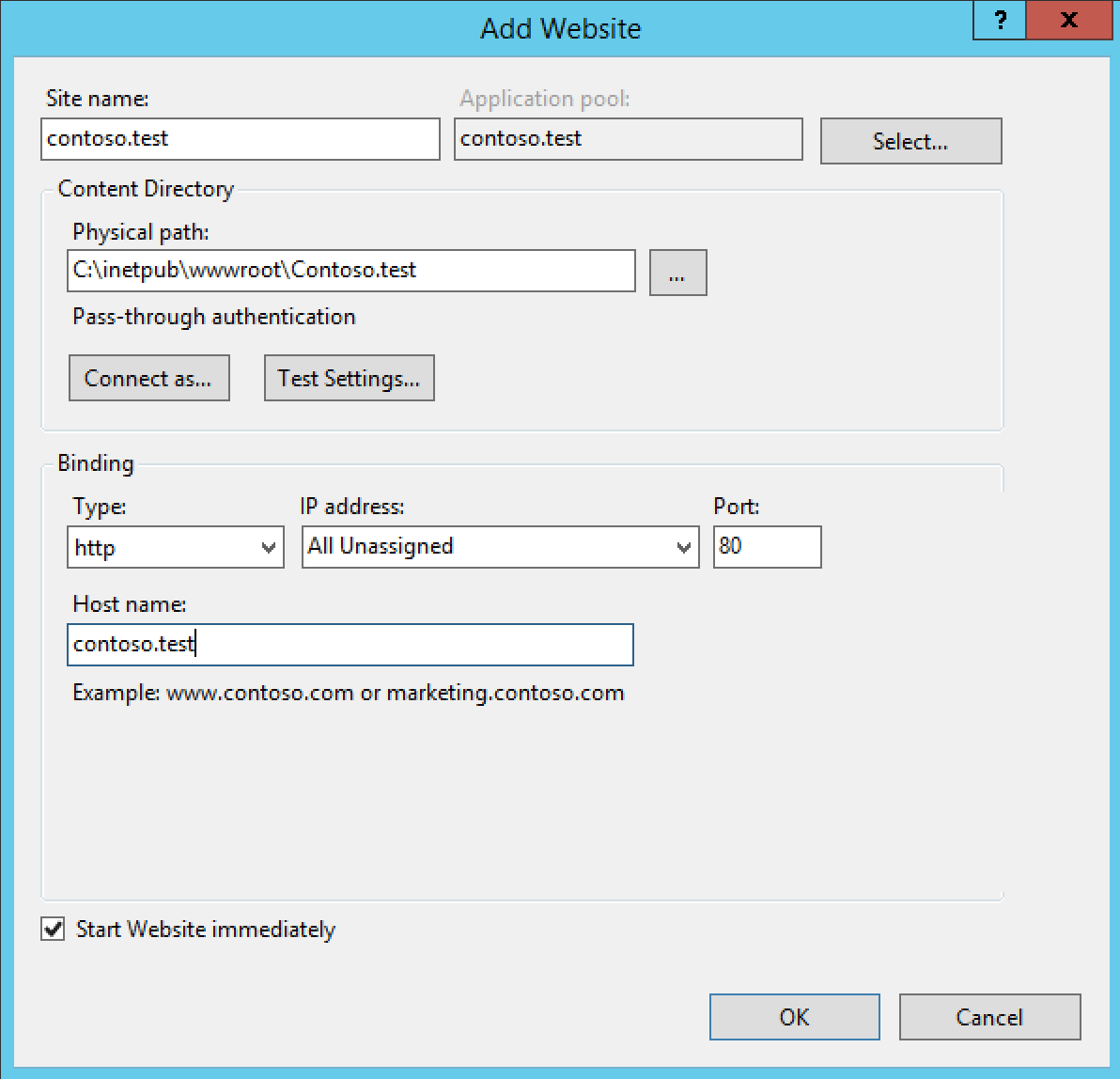Image resolution: width=1120 pixels, height=1079 pixels.
Task: Focus the Site name text field
Action: coord(241,139)
